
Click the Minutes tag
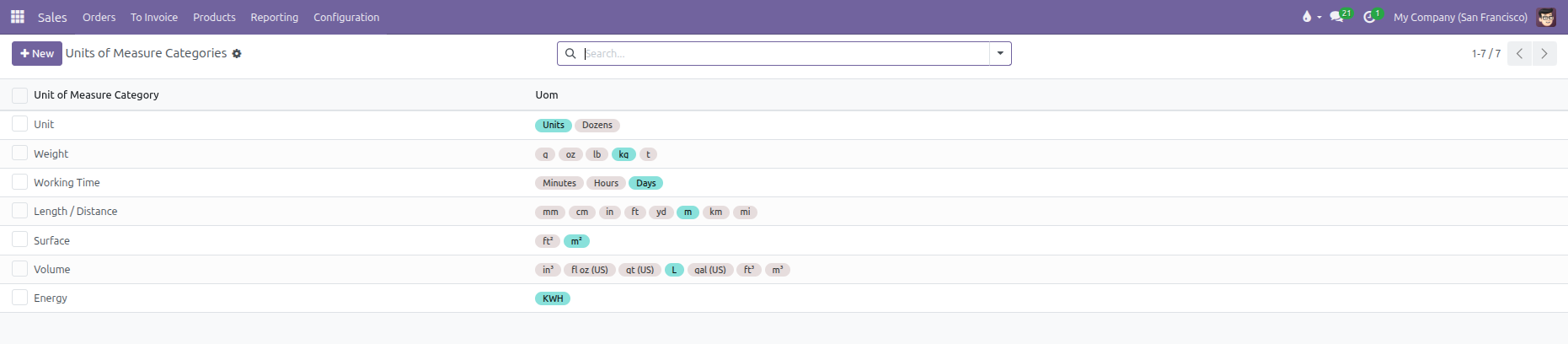click(x=559, y=183)
